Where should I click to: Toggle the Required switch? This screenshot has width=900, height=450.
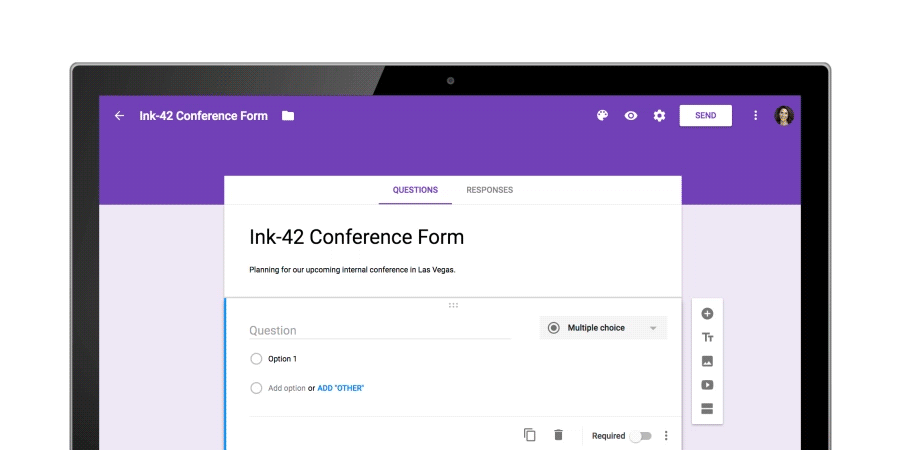click(x=640, y=436)
